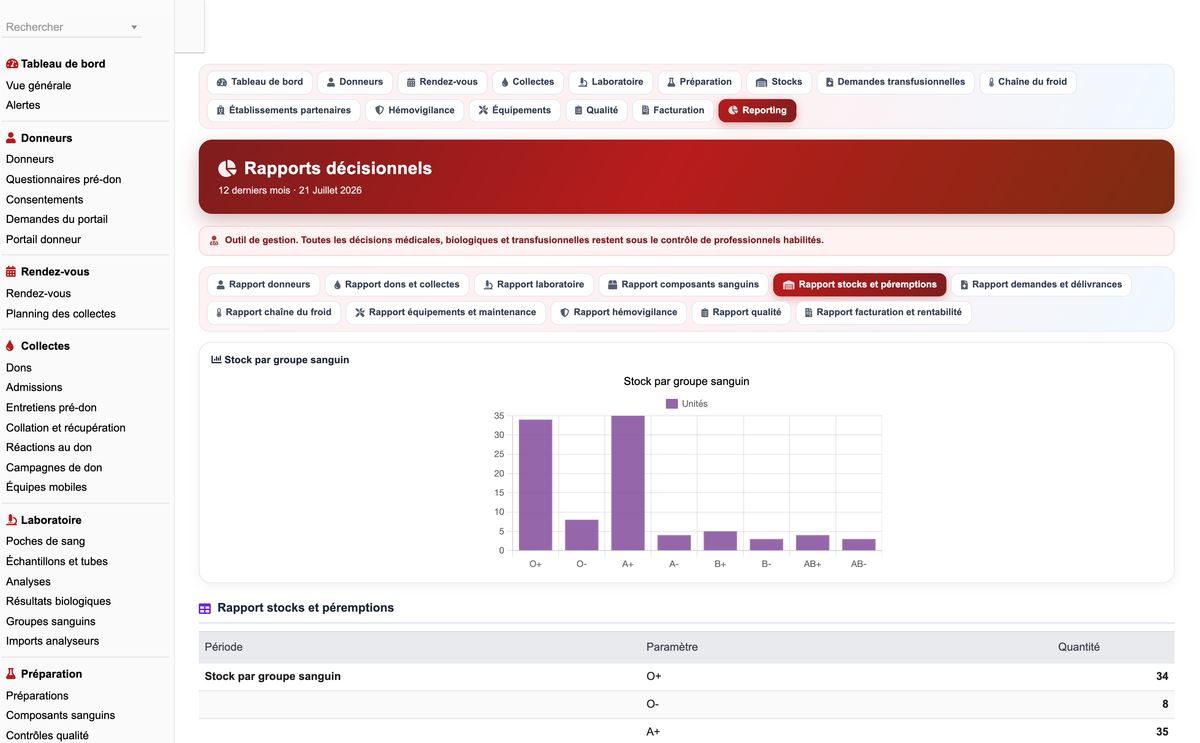Open Planning des collectes in sidebar
Image resolution: width=1200 pixels, height=743 pixels.
[x=61, y=314]
